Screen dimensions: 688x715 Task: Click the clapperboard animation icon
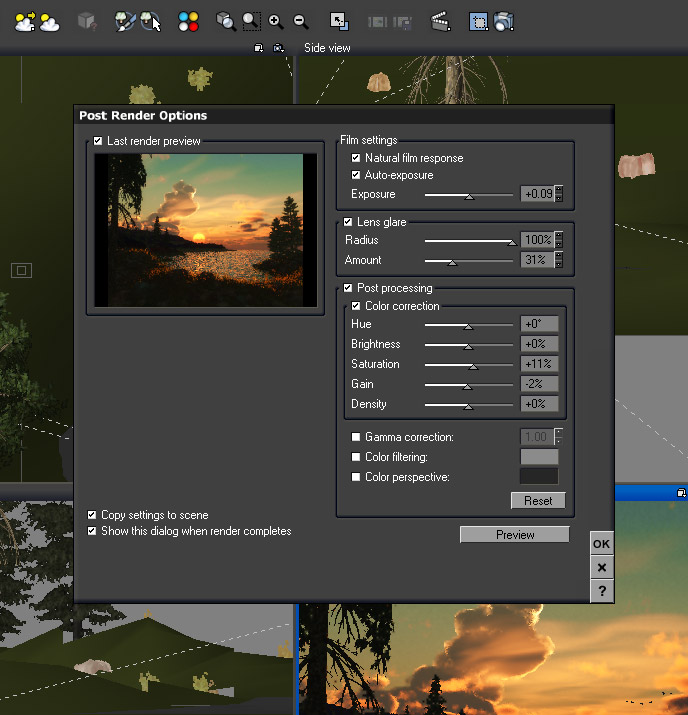pos(439,20)
